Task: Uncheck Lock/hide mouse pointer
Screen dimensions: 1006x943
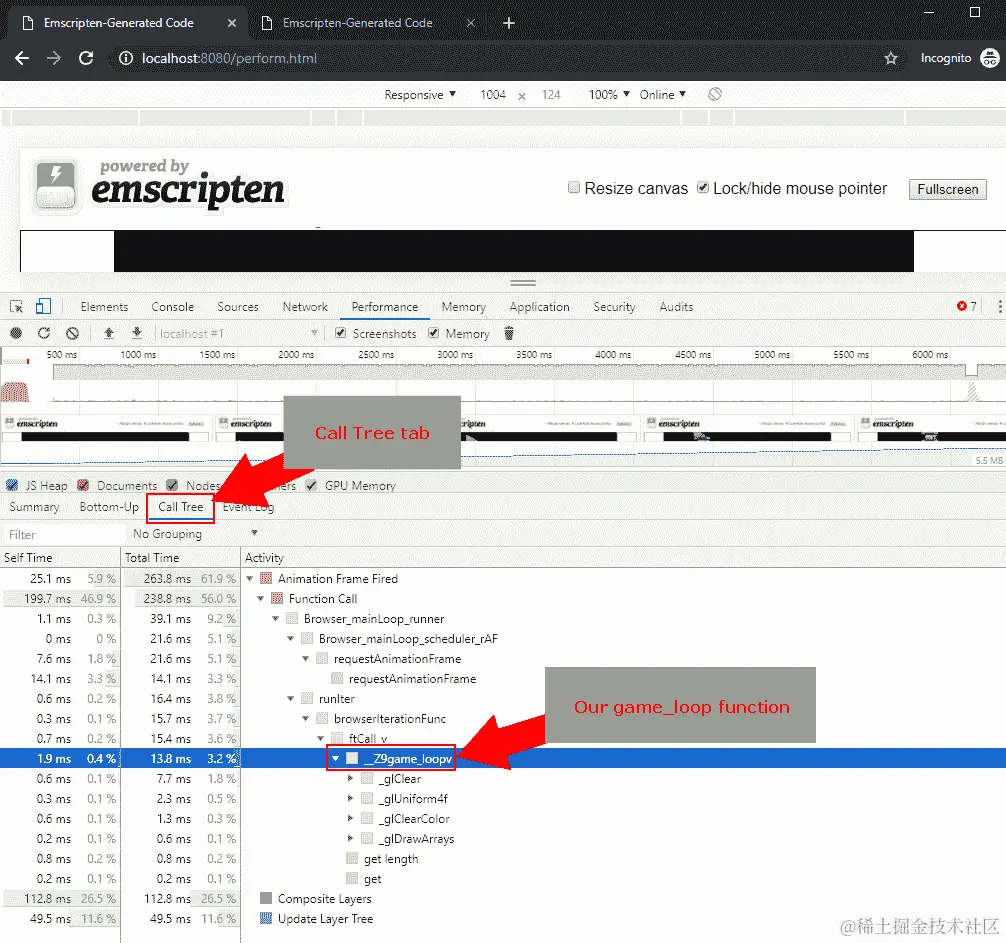Action: 703,187
